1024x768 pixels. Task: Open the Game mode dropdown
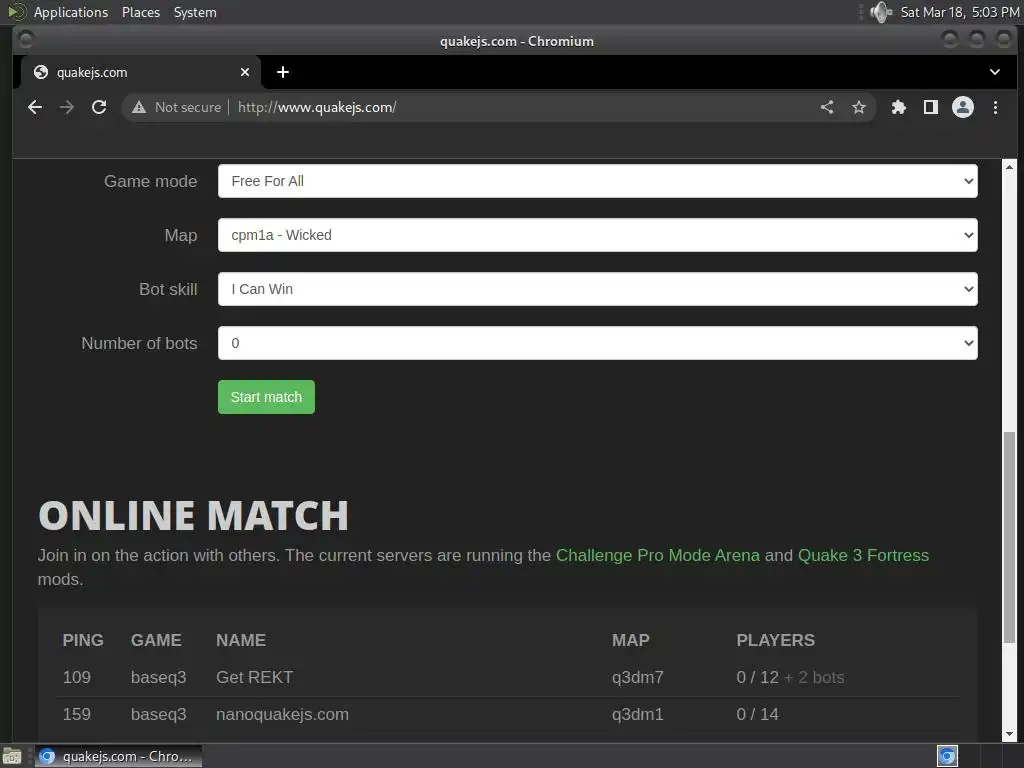point(598,181)
